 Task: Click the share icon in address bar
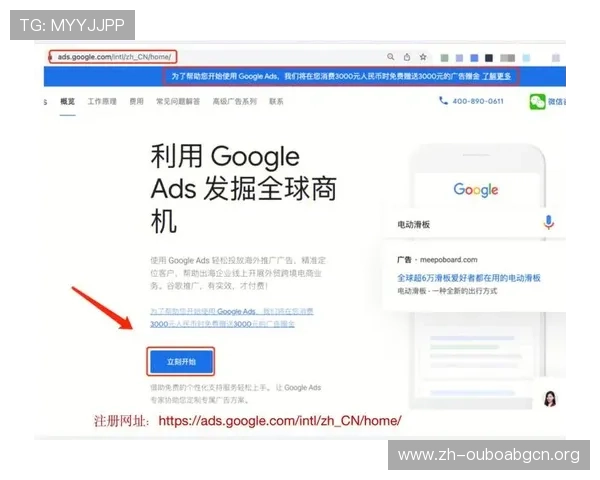pos(407,57)
